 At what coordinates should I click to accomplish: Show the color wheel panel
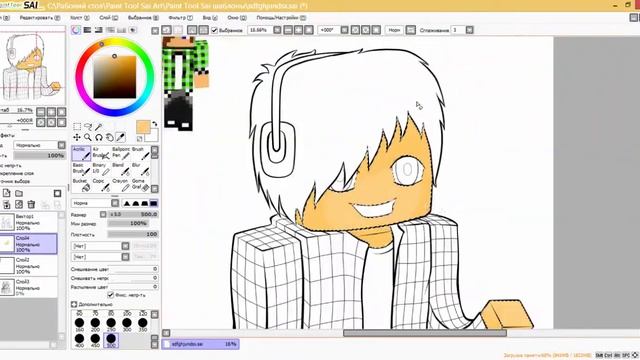76,30
